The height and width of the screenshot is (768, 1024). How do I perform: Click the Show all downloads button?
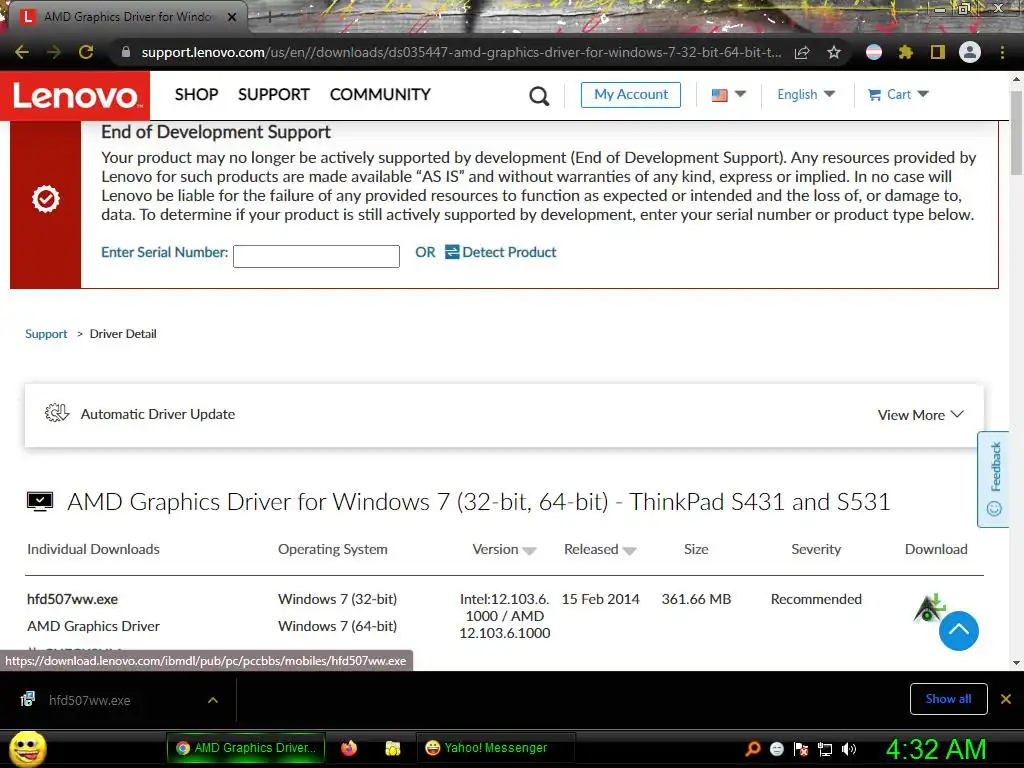(x=948, y=699)
